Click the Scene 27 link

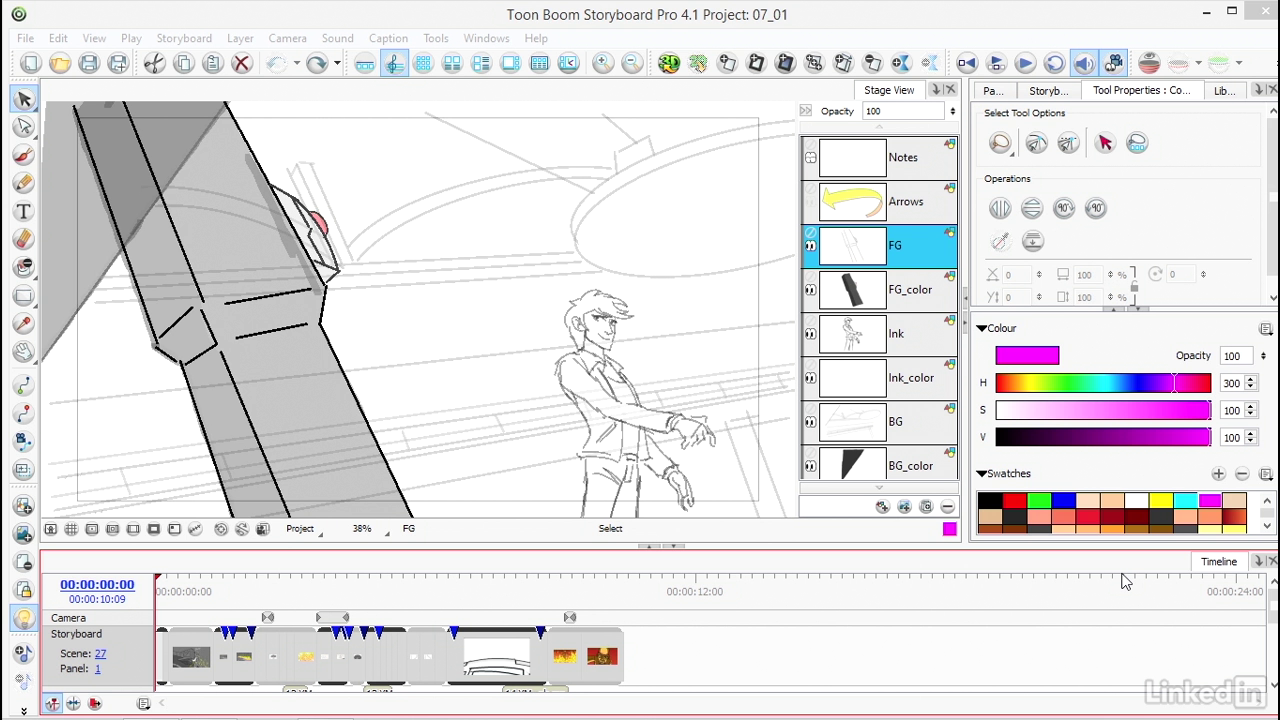point(100,654)
